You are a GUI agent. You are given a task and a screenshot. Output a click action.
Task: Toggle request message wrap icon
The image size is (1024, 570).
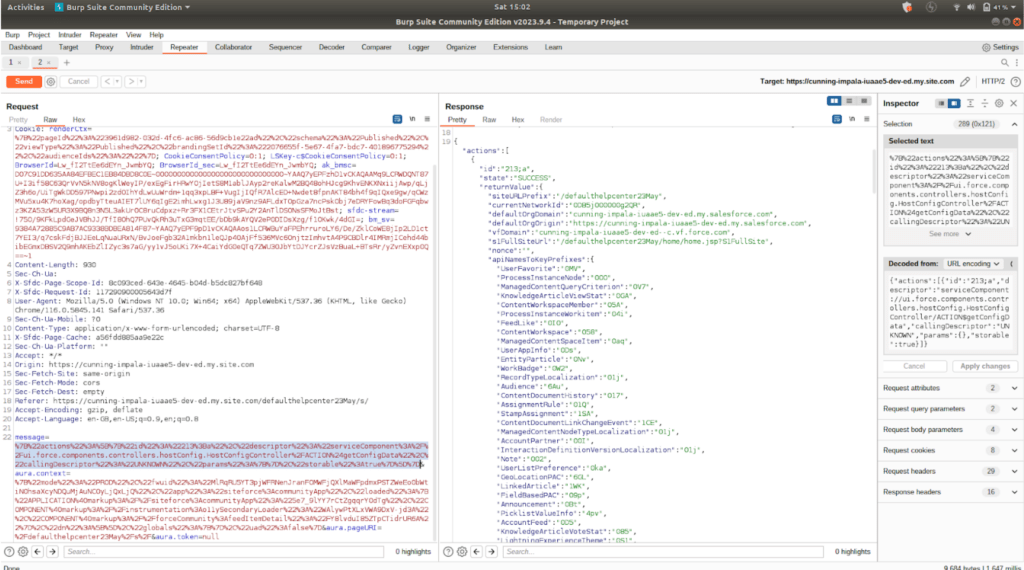(397, 119)
